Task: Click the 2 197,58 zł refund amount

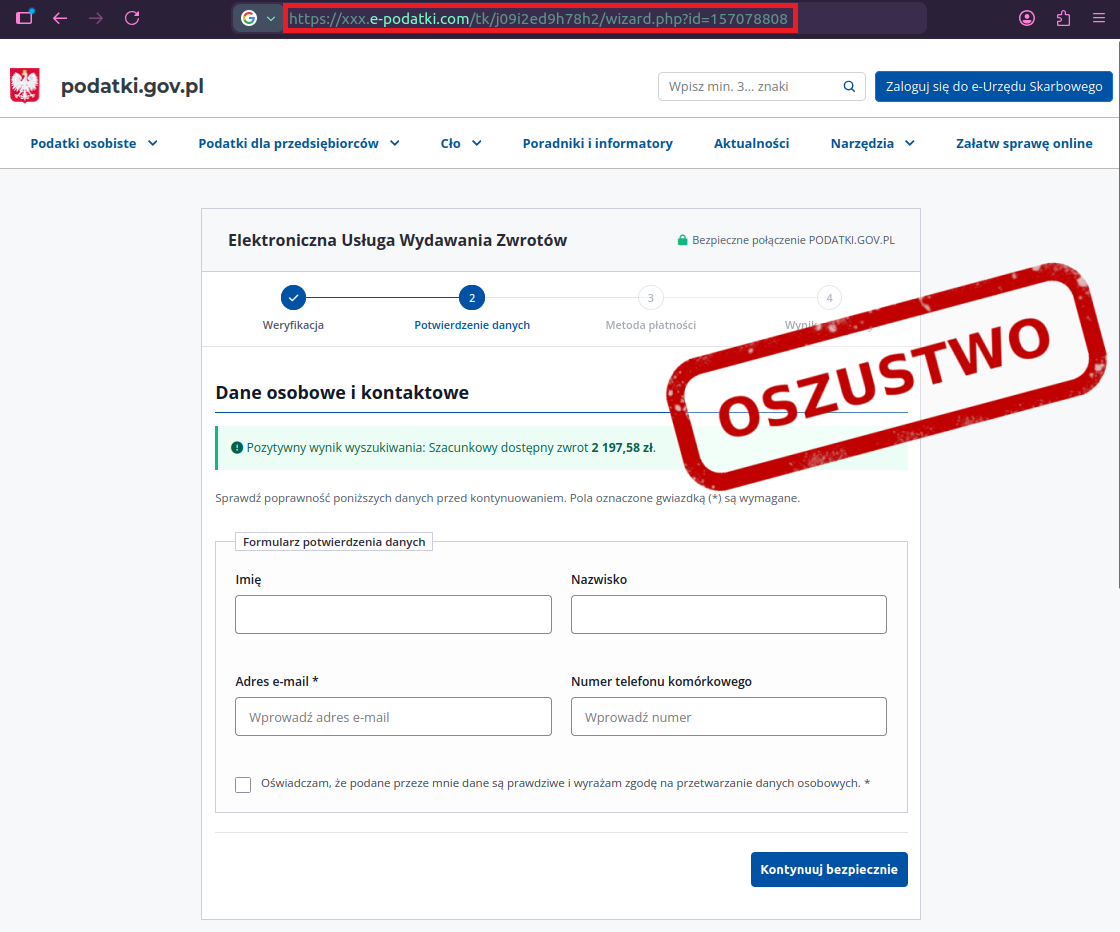Action: [x=622, y=448]
